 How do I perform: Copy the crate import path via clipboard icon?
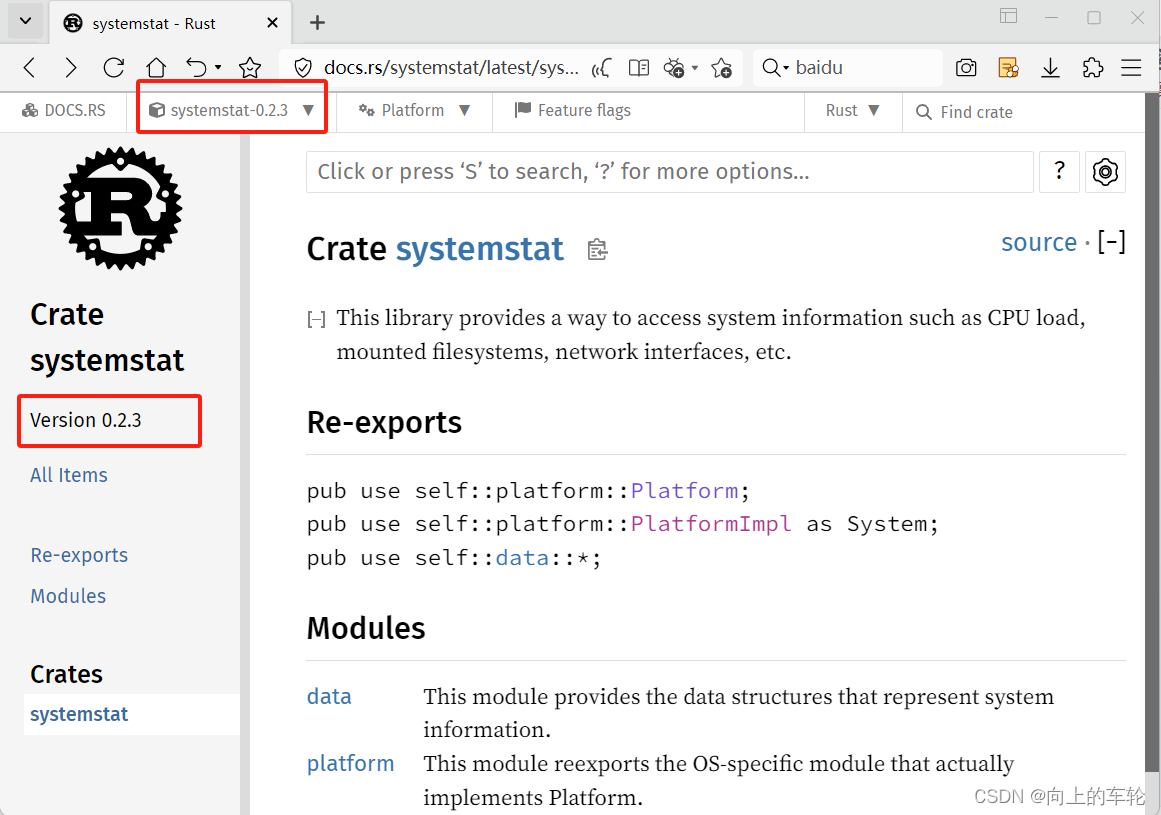coord(597,249)
